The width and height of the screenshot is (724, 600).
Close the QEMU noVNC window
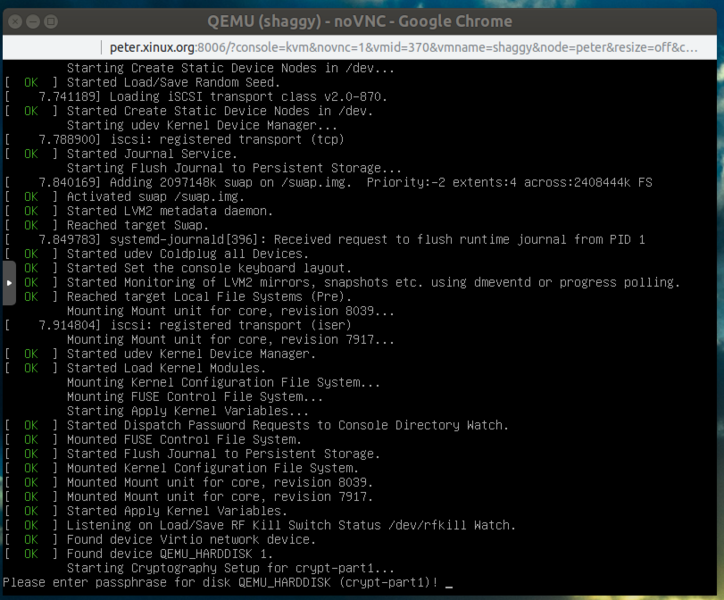click(14, 19)
